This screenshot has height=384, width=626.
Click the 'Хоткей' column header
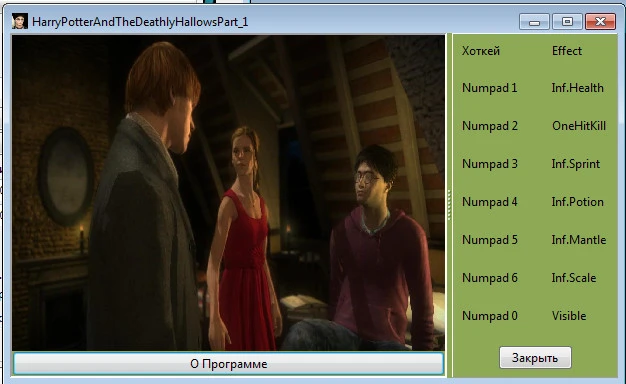click(x=481, y=51)
